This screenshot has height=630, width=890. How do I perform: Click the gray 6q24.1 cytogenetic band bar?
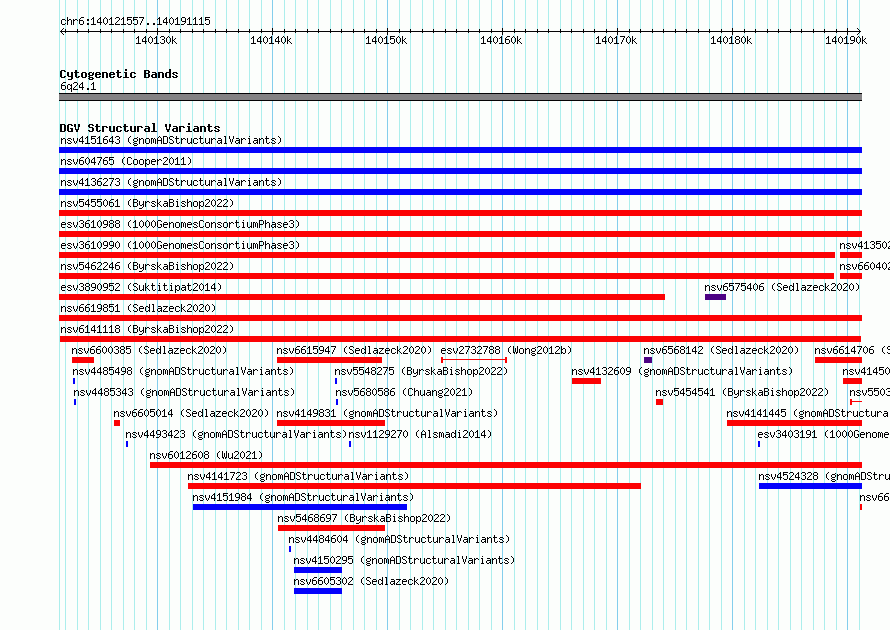(460, 97)
